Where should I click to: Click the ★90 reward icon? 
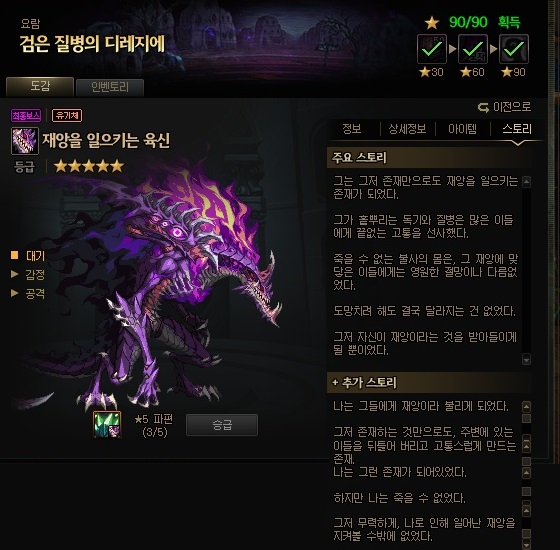(514, 49)
